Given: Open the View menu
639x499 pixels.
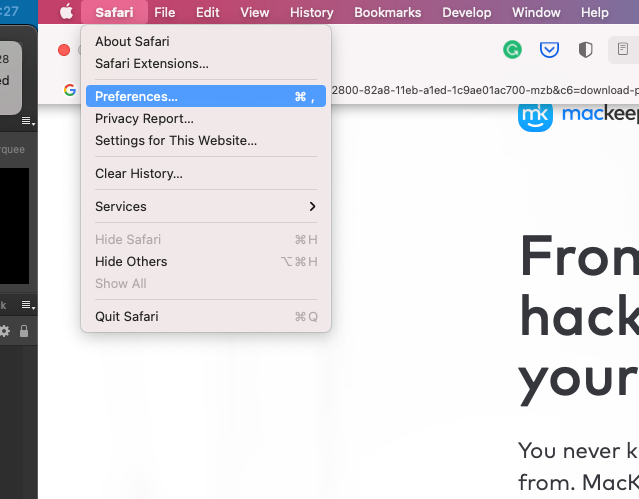Looking at the screenshot, I should (255, 12).
